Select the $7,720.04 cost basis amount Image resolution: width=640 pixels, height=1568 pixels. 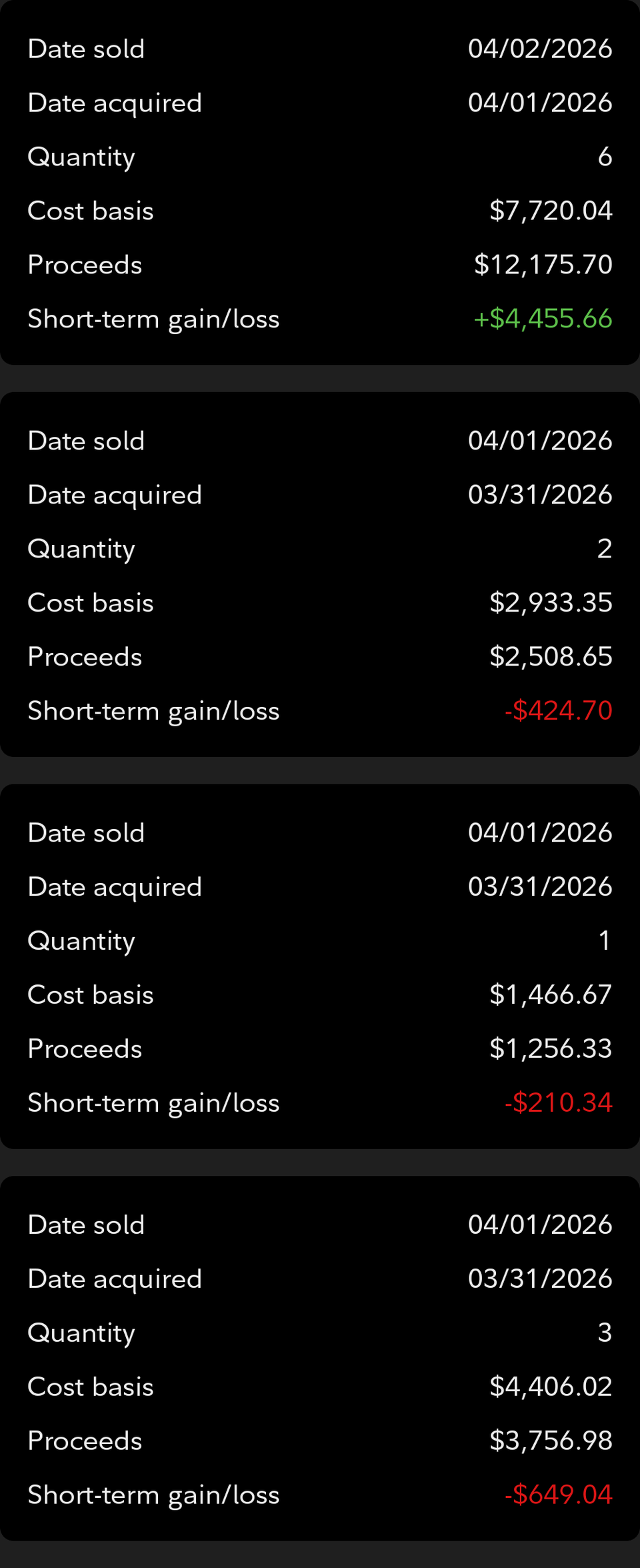[x=551, y=211]
